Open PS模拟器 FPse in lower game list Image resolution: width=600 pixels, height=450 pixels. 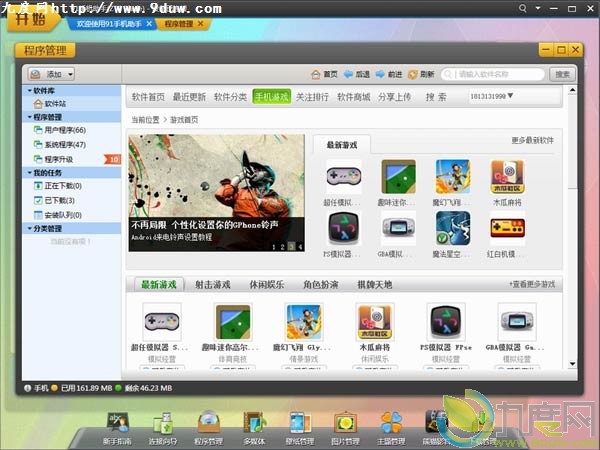pos(446,322)
